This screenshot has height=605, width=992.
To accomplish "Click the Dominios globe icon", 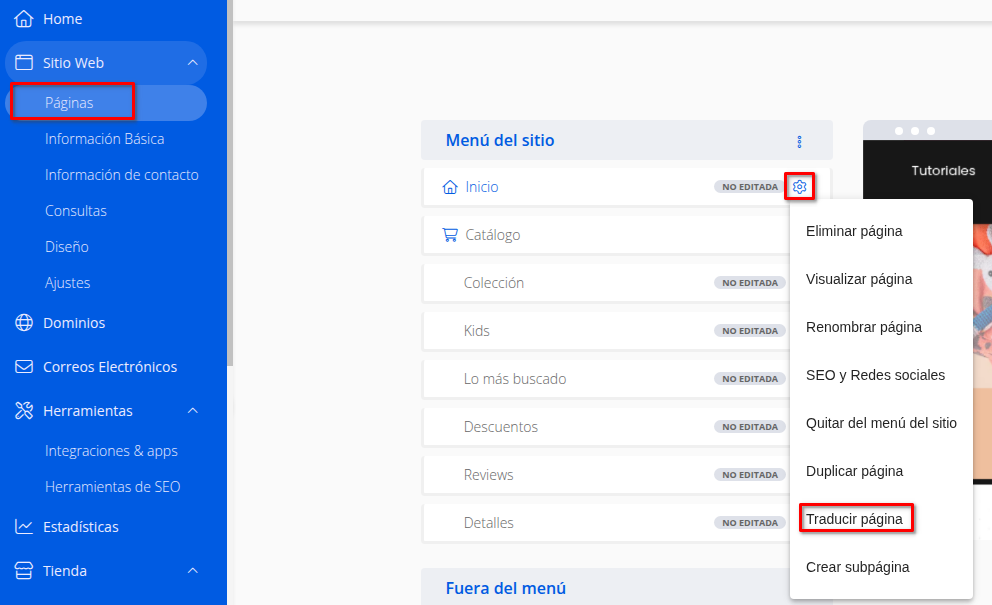I will pyautogui.click(x=24, y=323).
